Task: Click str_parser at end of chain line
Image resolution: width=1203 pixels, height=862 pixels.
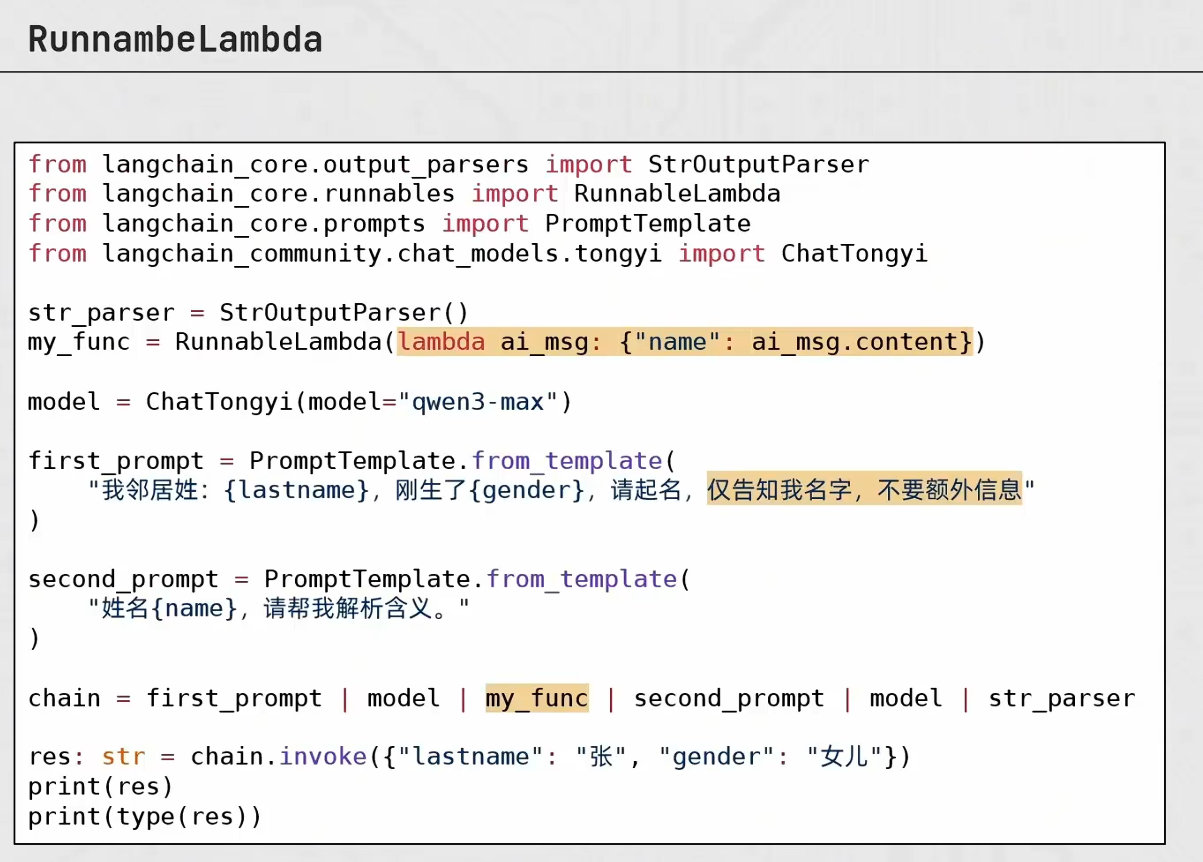Action: (1062, 698)
